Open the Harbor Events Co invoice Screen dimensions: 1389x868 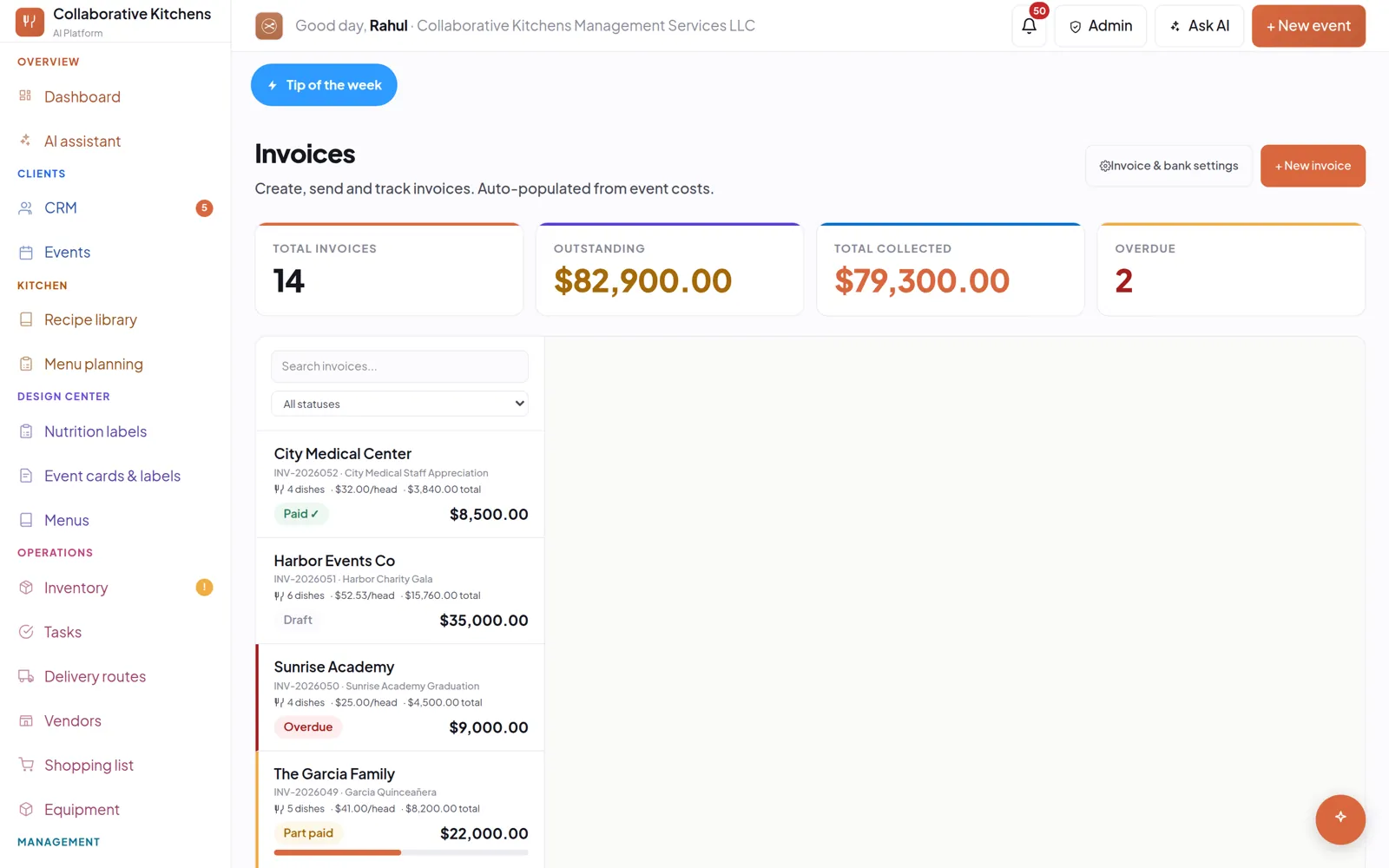point(400,591)
